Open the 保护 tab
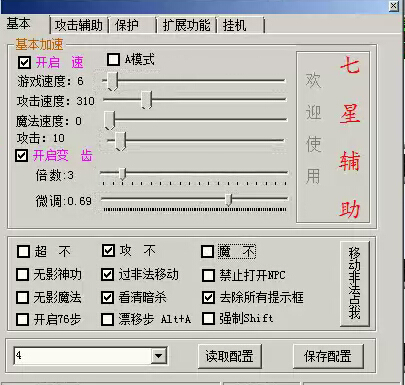This screenshot has height=385, width=405. [x=127, y=25]
